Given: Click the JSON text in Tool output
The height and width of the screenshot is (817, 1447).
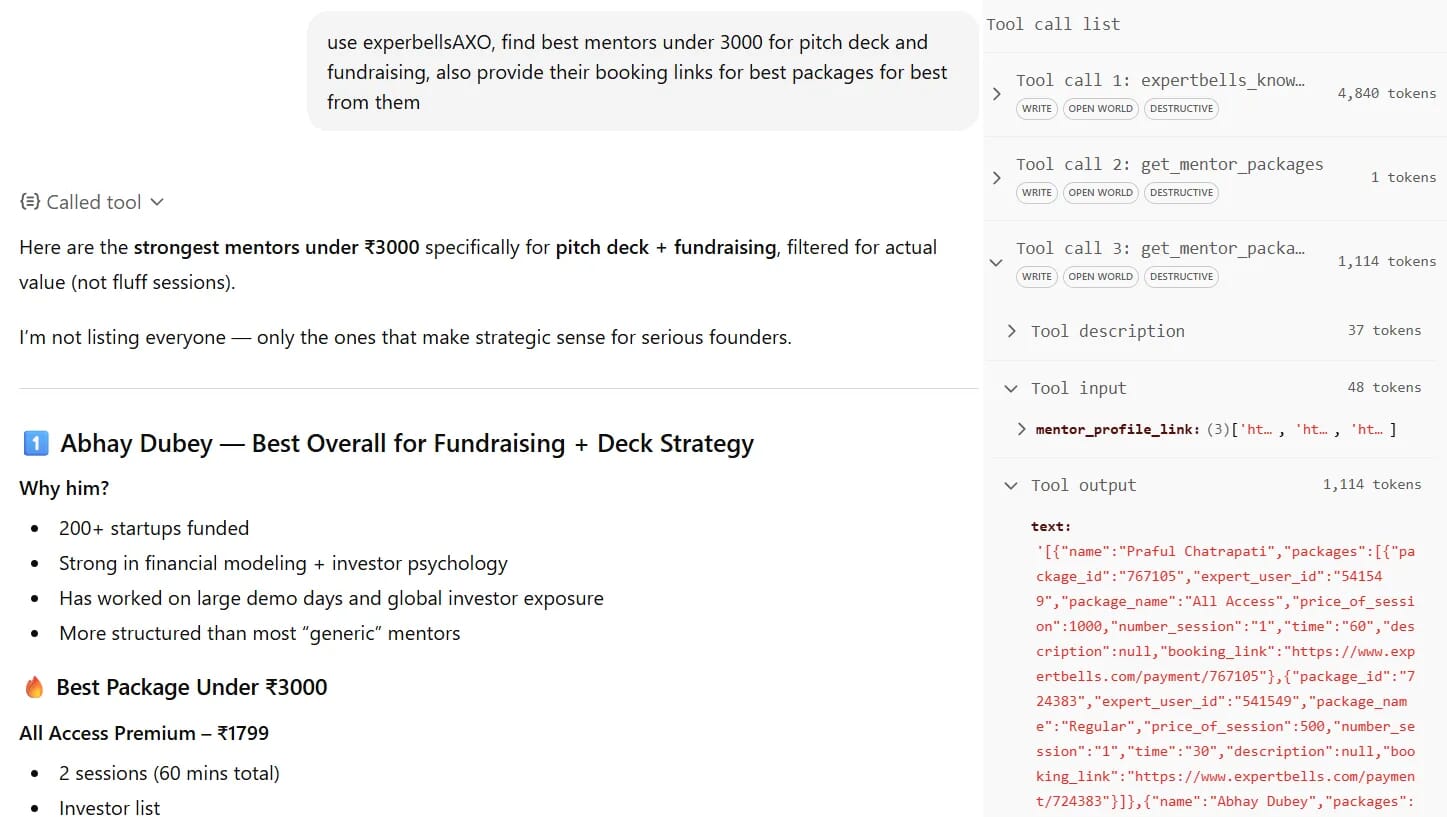Looking at the screenshot, I should tap(1225, 676).
